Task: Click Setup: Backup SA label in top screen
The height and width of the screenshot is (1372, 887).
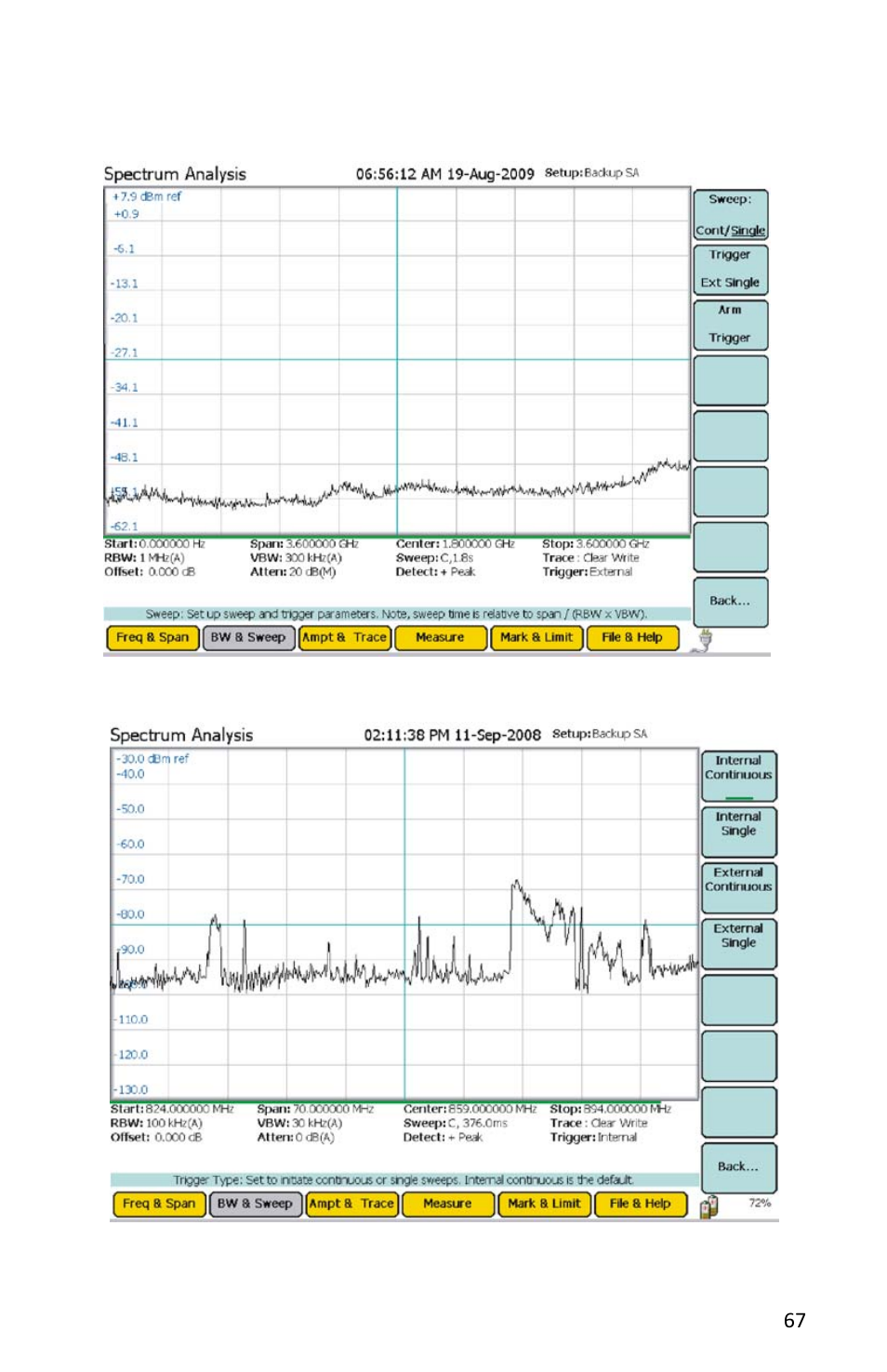Action: [x=591, y=173]
